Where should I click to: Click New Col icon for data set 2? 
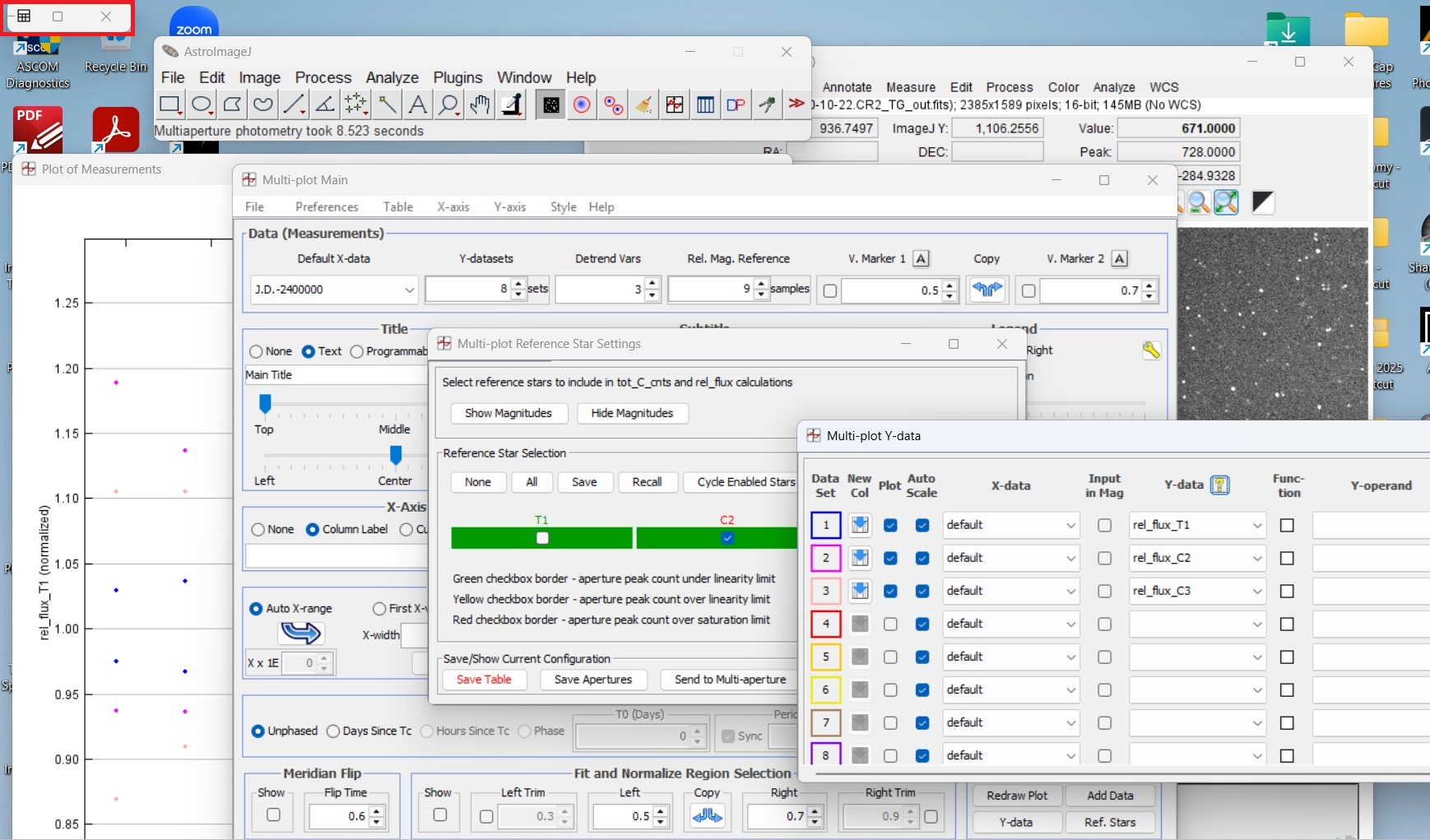tap(860, 558)
